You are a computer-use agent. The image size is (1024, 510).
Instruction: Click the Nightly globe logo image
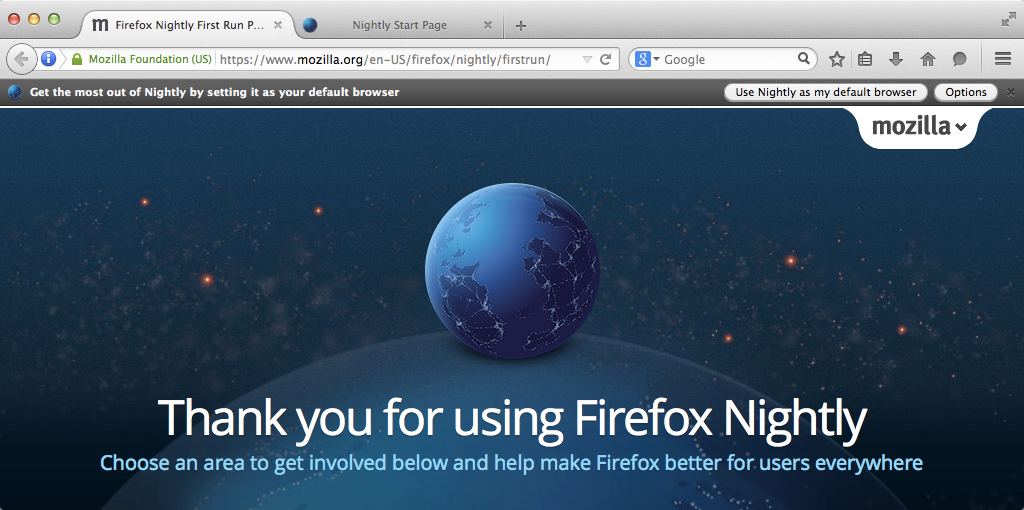(512, 270)
